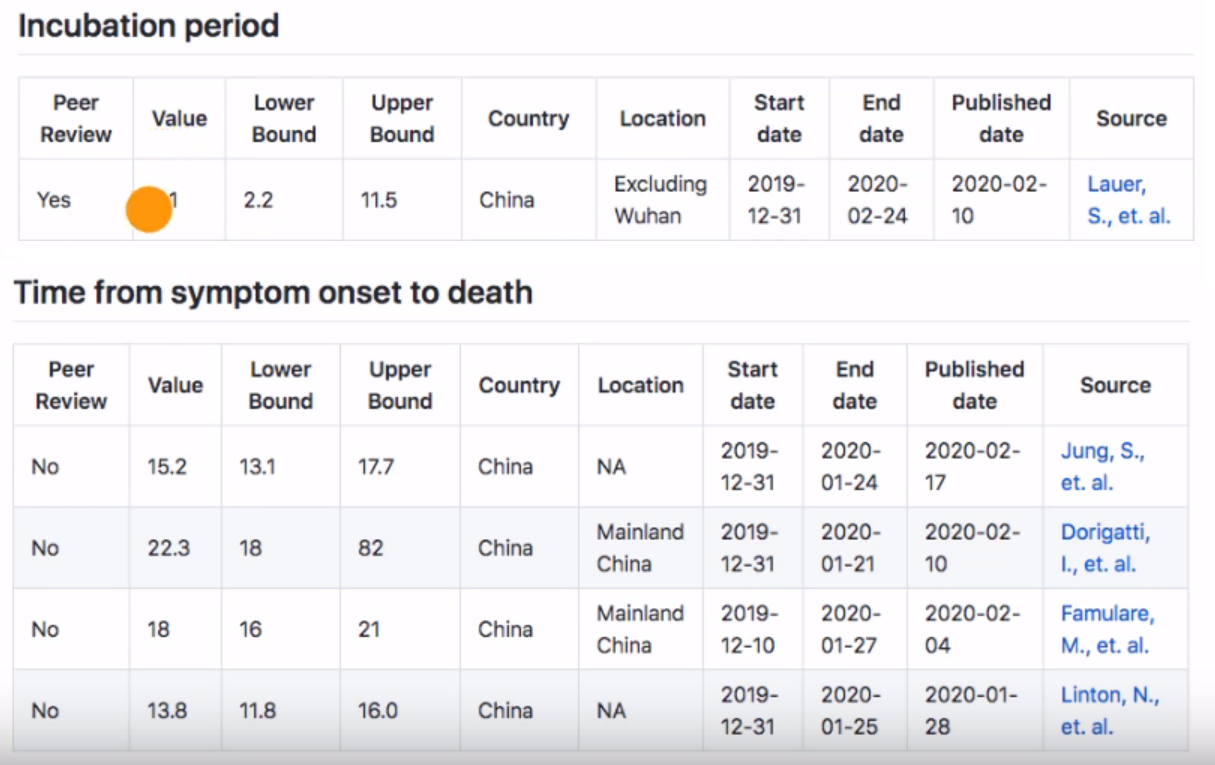Open the Dorigatti, I., et al. source link

(1104, 548)
